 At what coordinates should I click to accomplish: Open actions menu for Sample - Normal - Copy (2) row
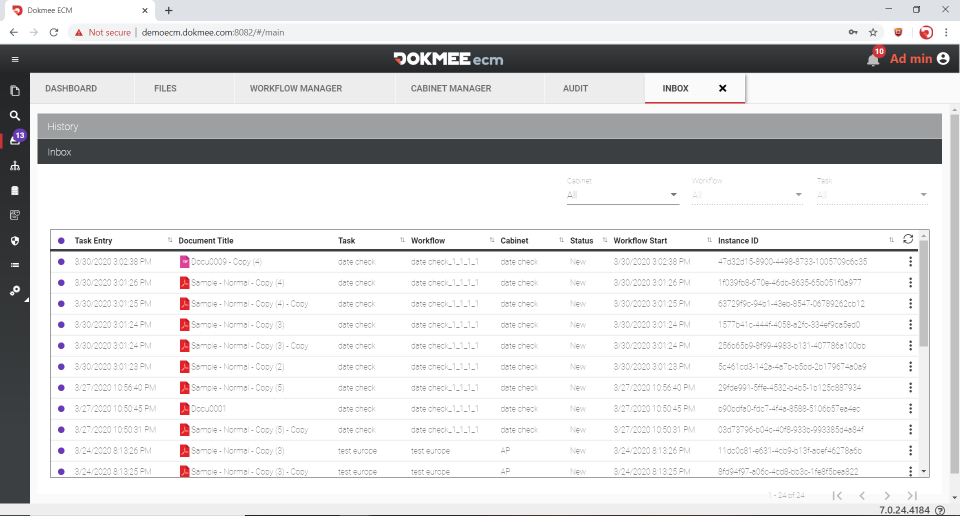910,367
